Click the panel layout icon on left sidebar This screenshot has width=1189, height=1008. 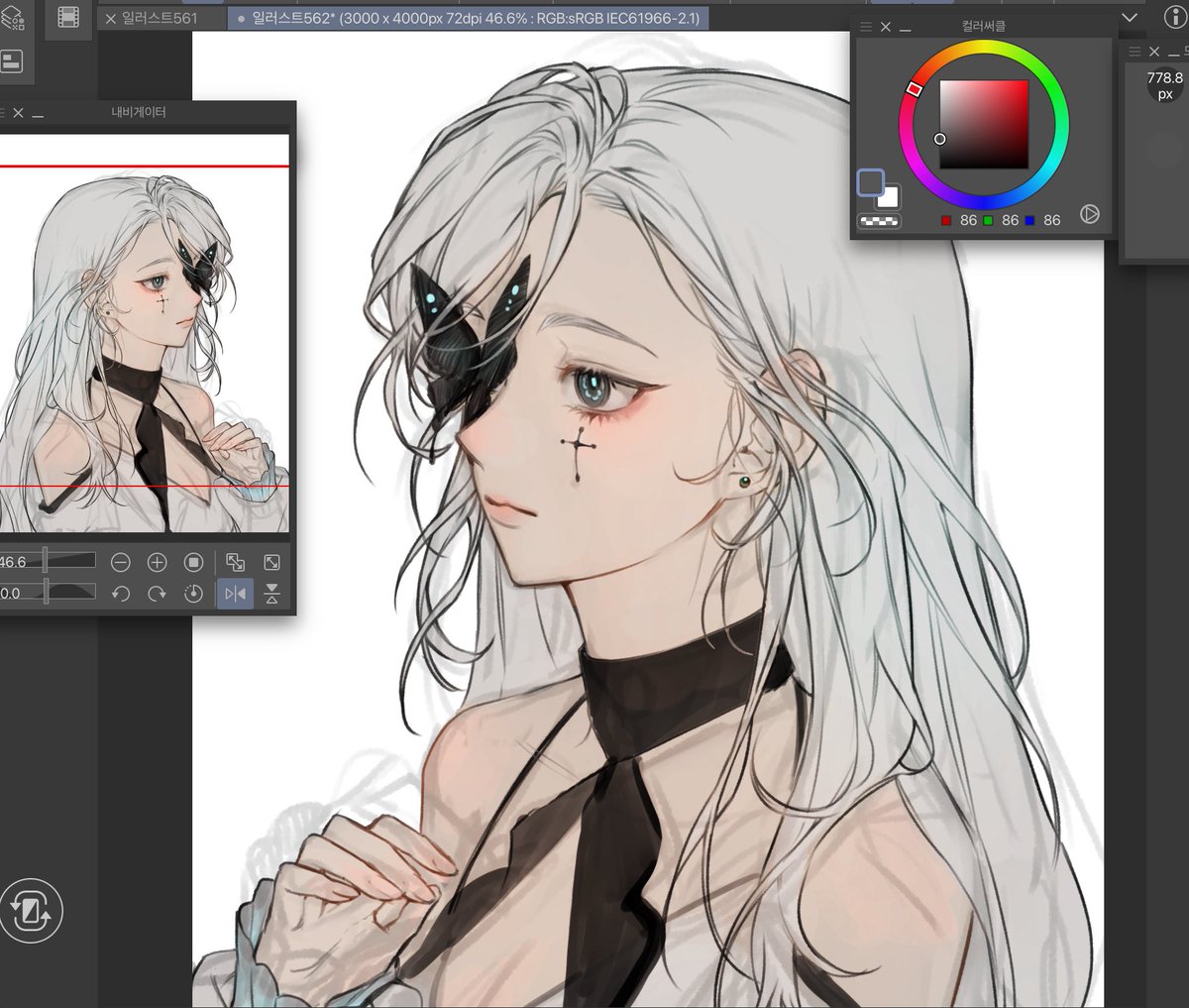pos(12,61)
